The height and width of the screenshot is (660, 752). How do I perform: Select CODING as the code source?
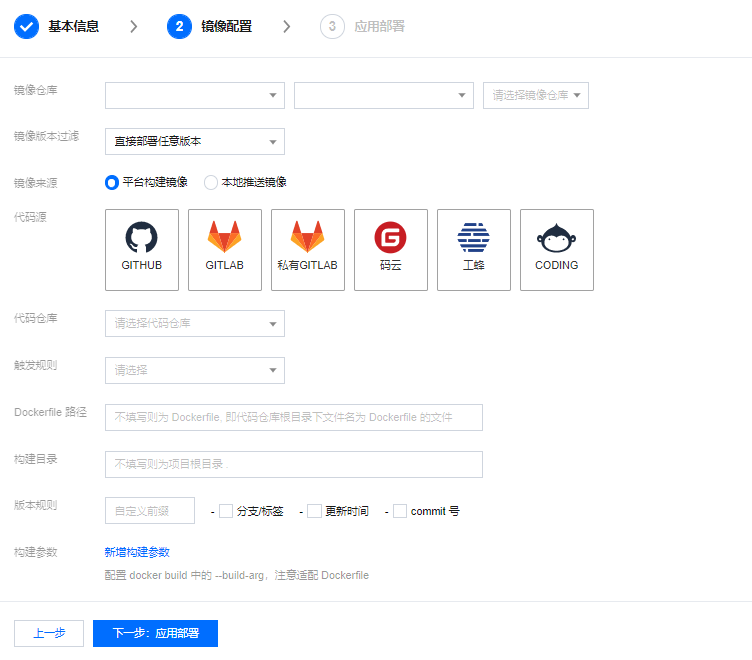pyautogui.click(x=557, y=250)
